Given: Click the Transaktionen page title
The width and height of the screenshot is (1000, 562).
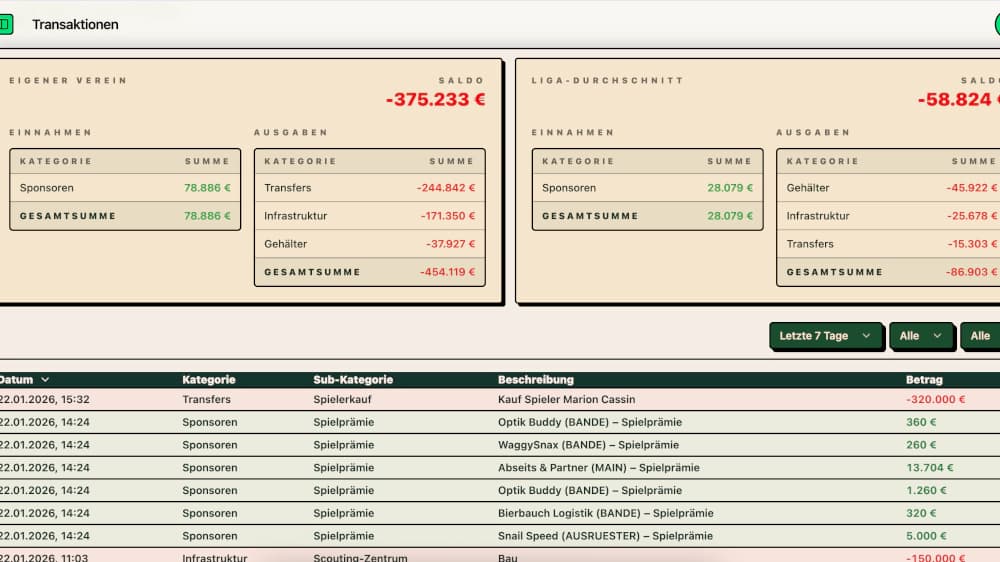Looking at the screenshot, I should click(x=75, y=24).
